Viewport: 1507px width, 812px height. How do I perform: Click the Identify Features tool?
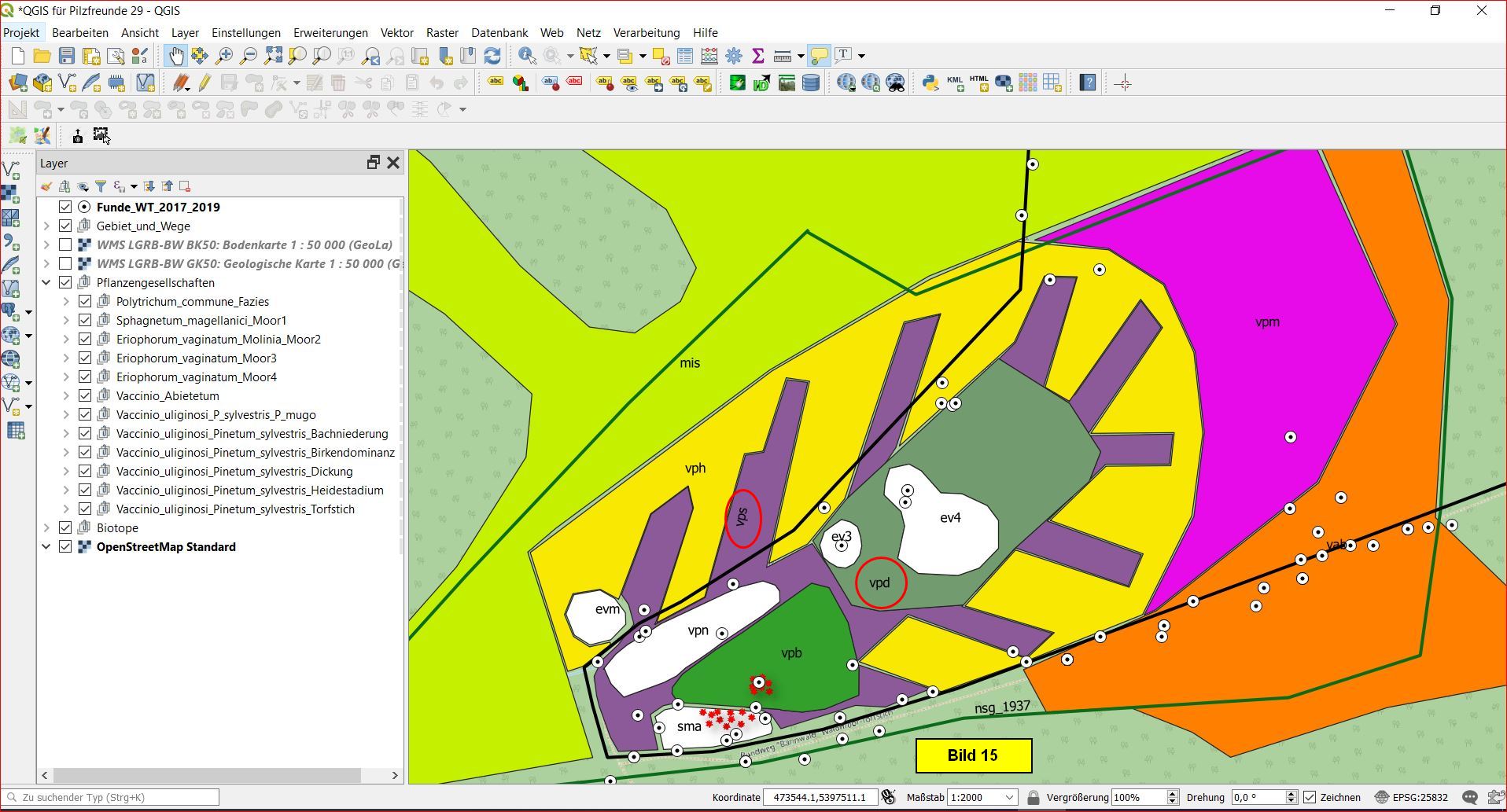coord(527,56)
